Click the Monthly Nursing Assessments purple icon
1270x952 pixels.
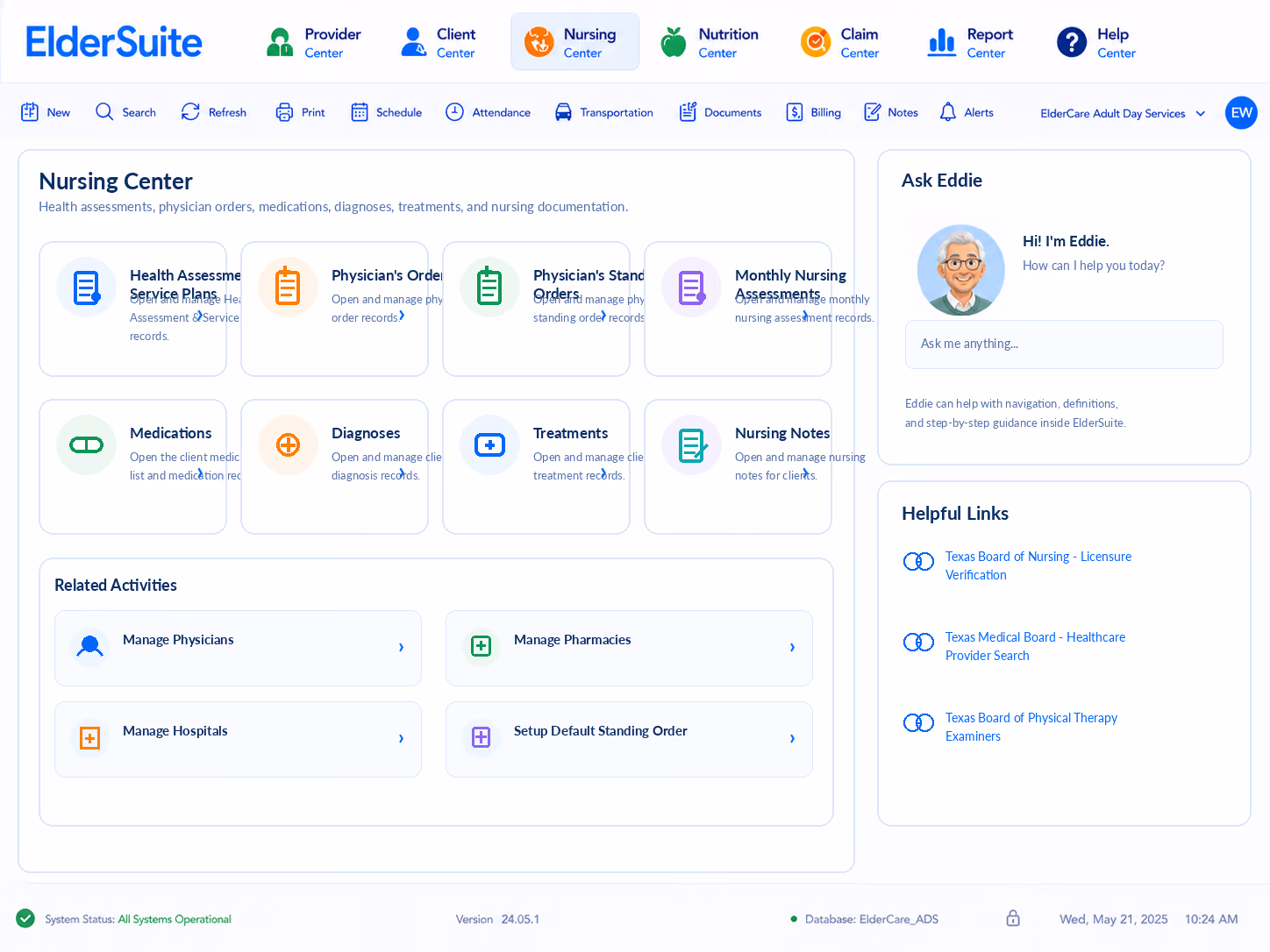click(x=692, y=288)
